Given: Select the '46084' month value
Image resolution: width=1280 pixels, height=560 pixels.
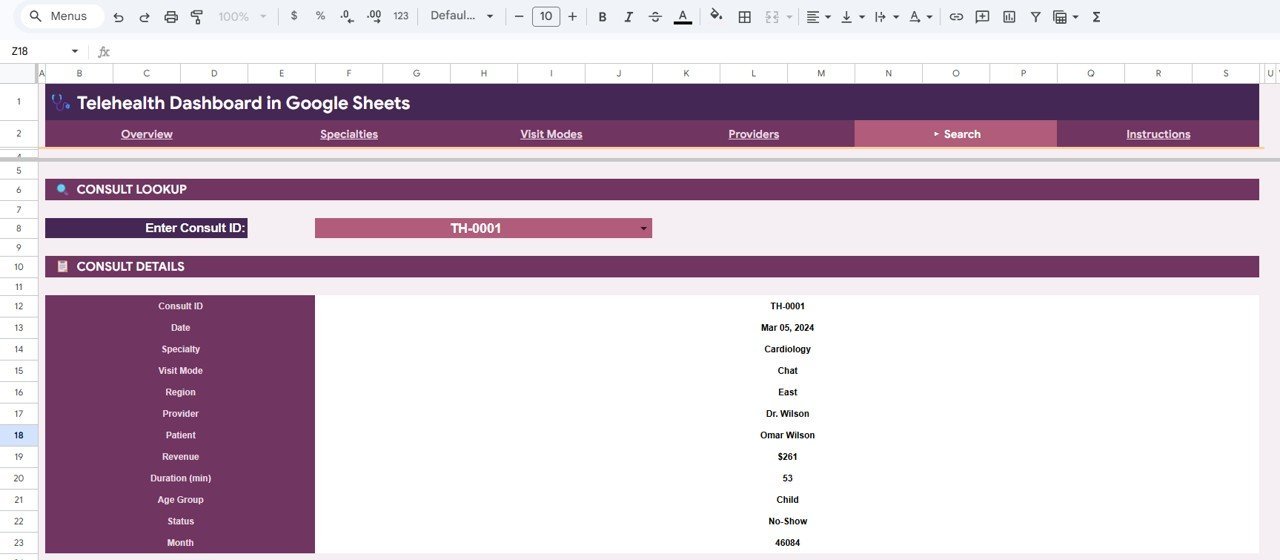Looking at the screenshot, I should [787, 543].
